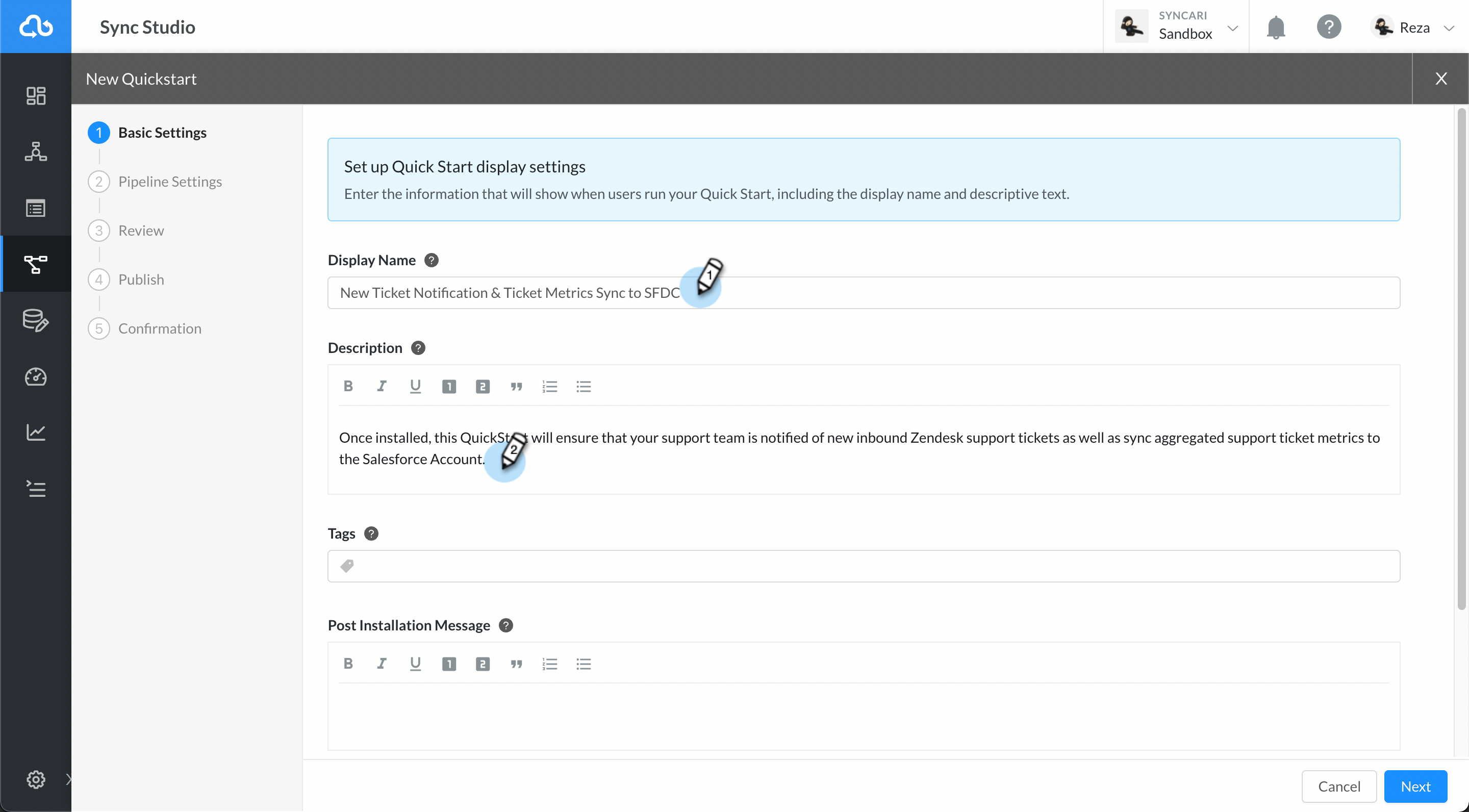This screenshot has width=1469, height=812.
Task: Select the Connections hierarchy icon in the sidebar
Action: pyautogui.click(x=35, y=151)
